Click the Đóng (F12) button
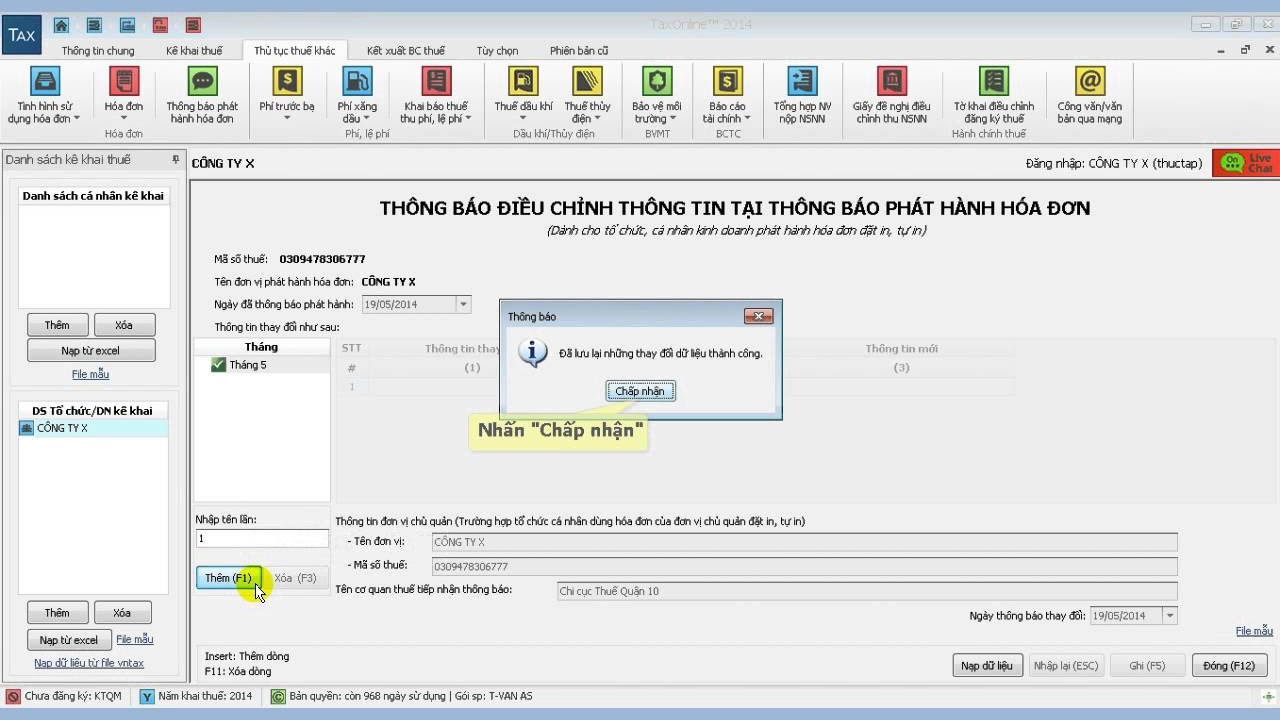This screenshot has width=1280, height=720. pos(1229,666)
